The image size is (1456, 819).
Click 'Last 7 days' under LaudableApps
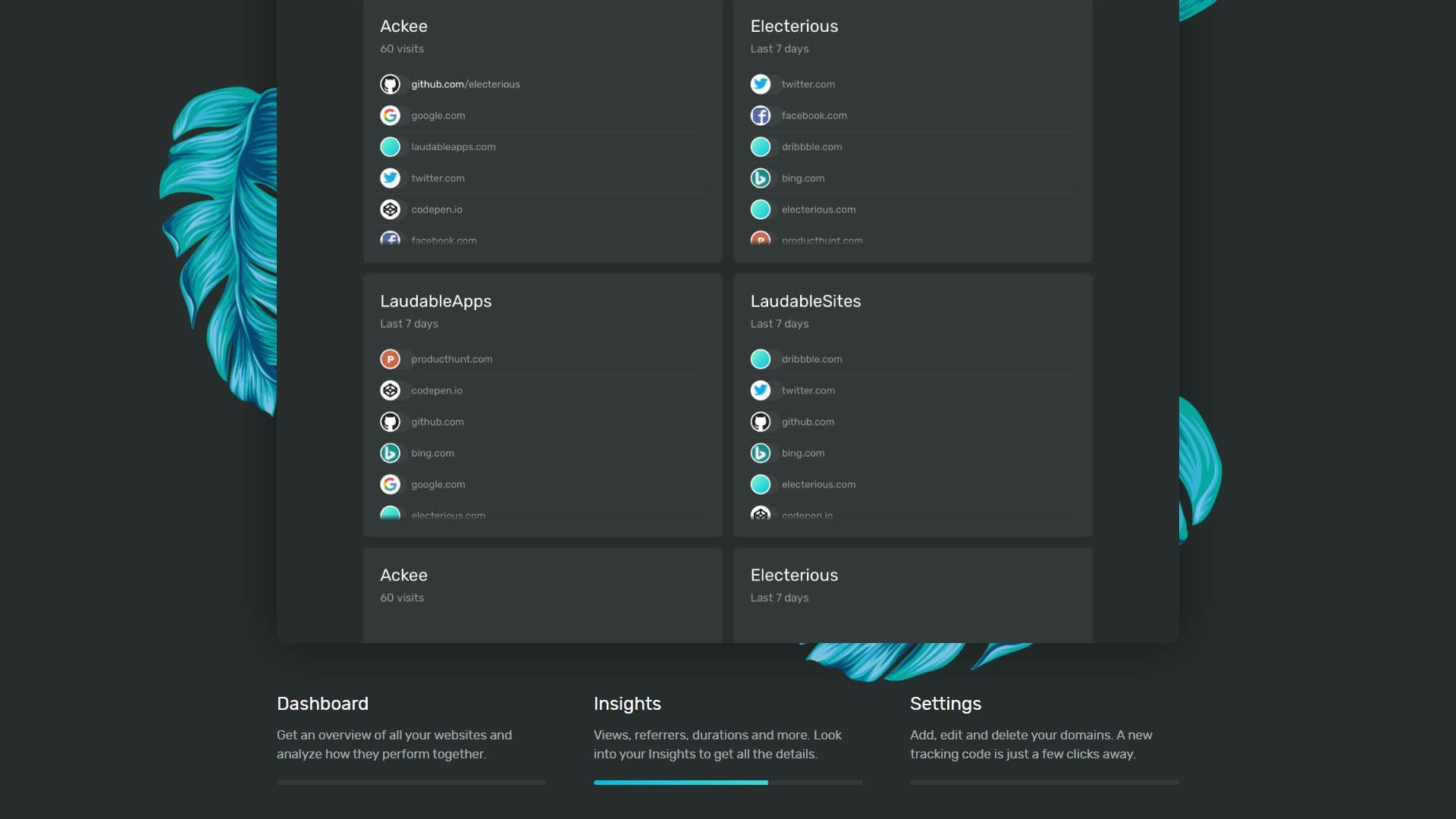[x=409, y=323]
